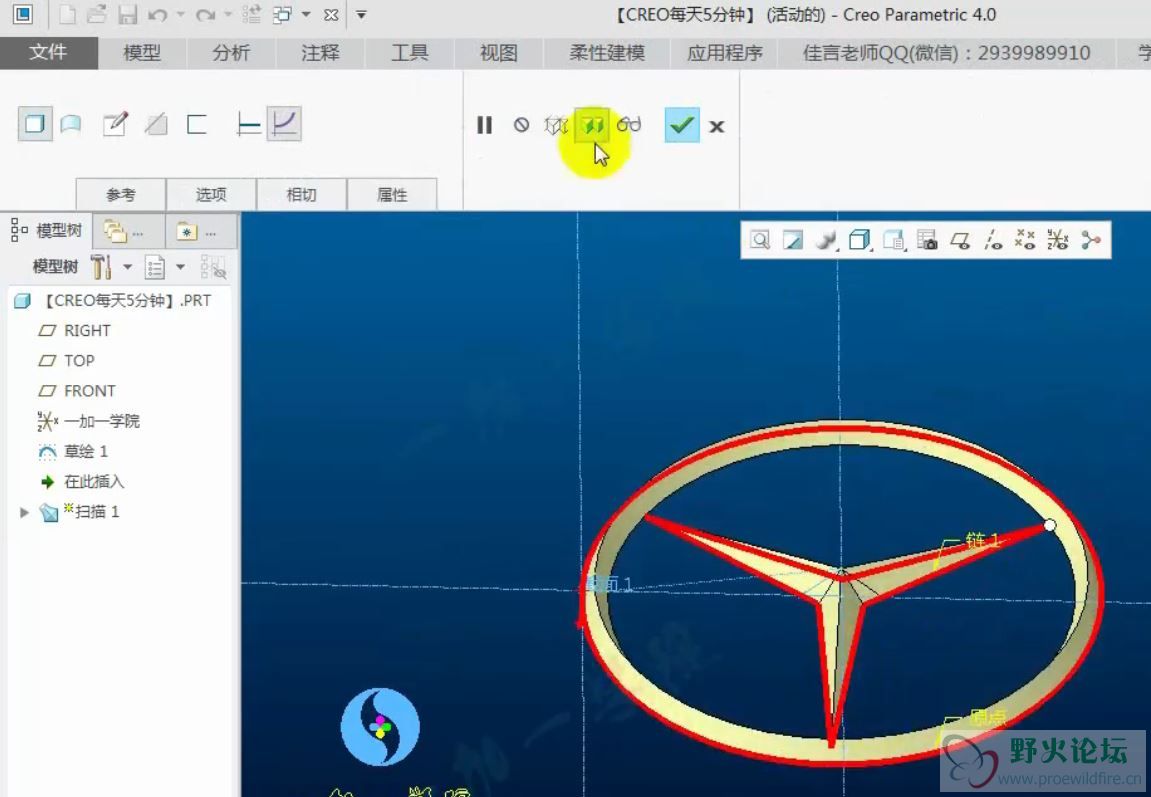Open the undo history dropdown arrow
This screenshot has height=797, width=1151.
180,15
